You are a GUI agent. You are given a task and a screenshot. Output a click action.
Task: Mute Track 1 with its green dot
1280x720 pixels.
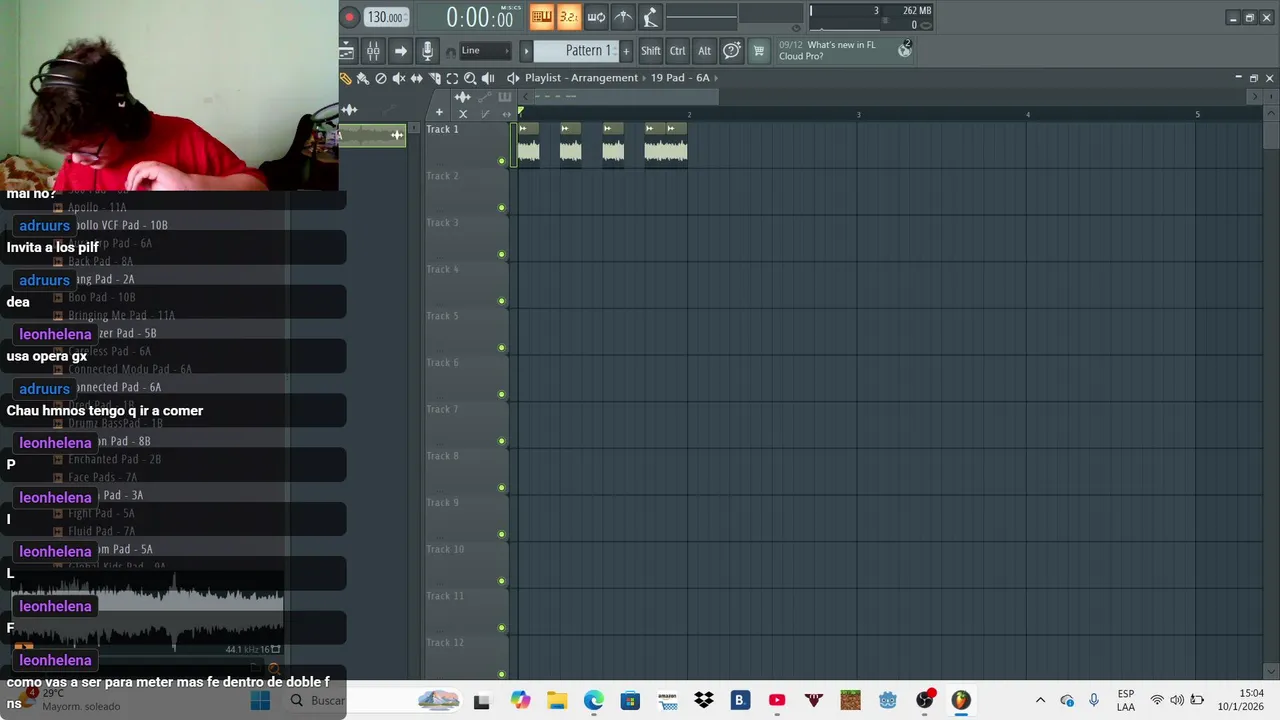[x=501, y=161]
